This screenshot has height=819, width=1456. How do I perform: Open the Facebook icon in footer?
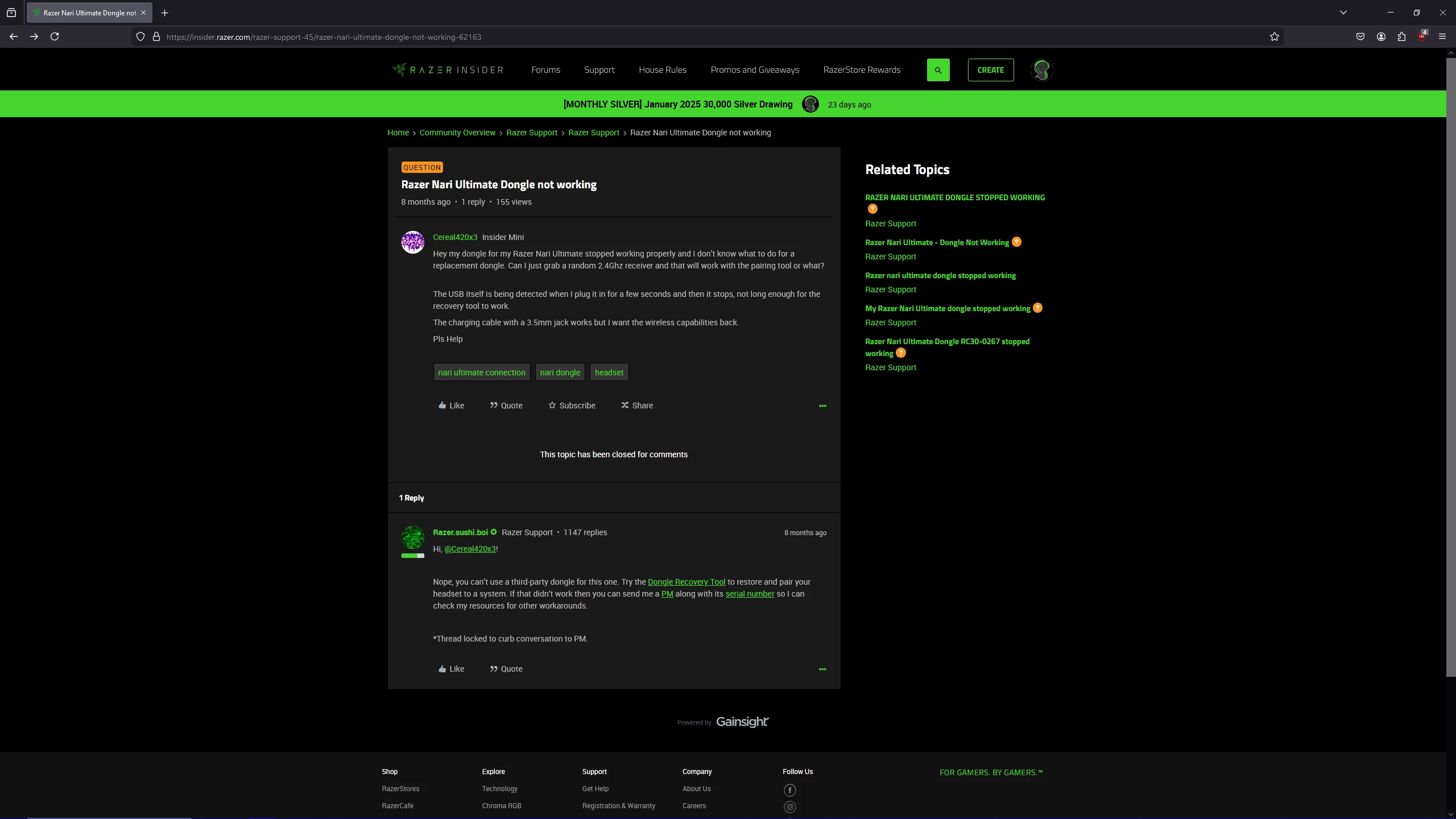[789, 790]
